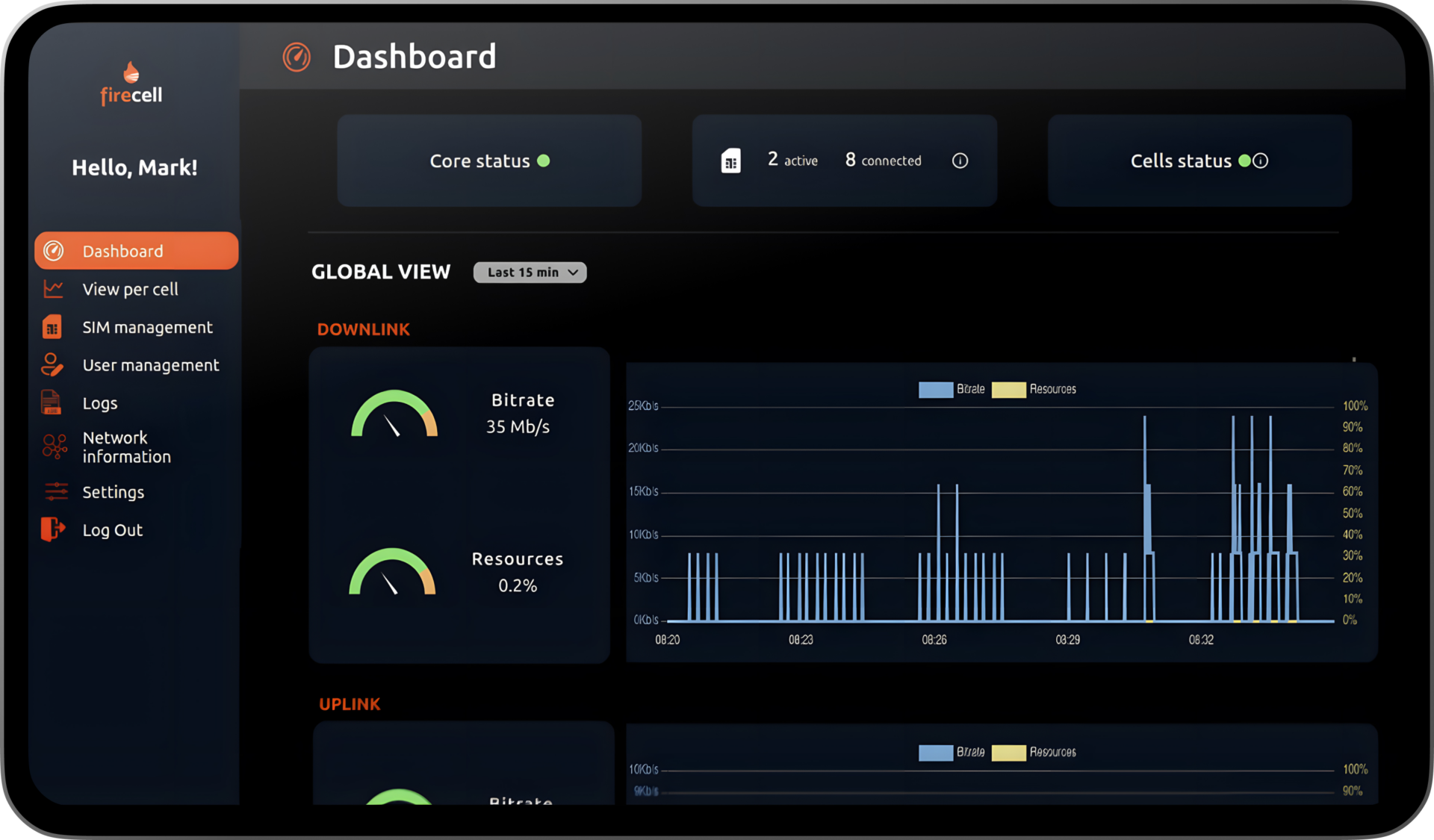Open SIM management via the SIM card icon

click(53, 327)
